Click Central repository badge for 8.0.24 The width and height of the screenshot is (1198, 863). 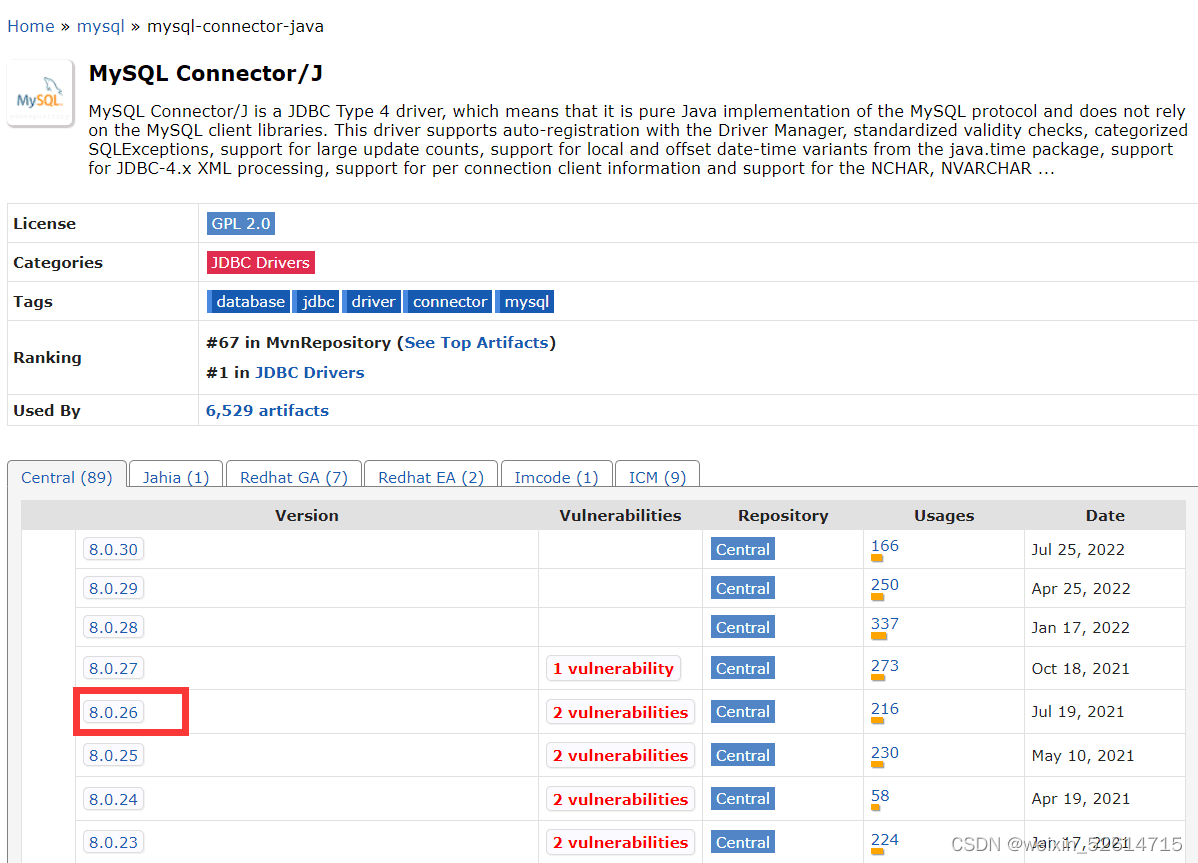743,799
